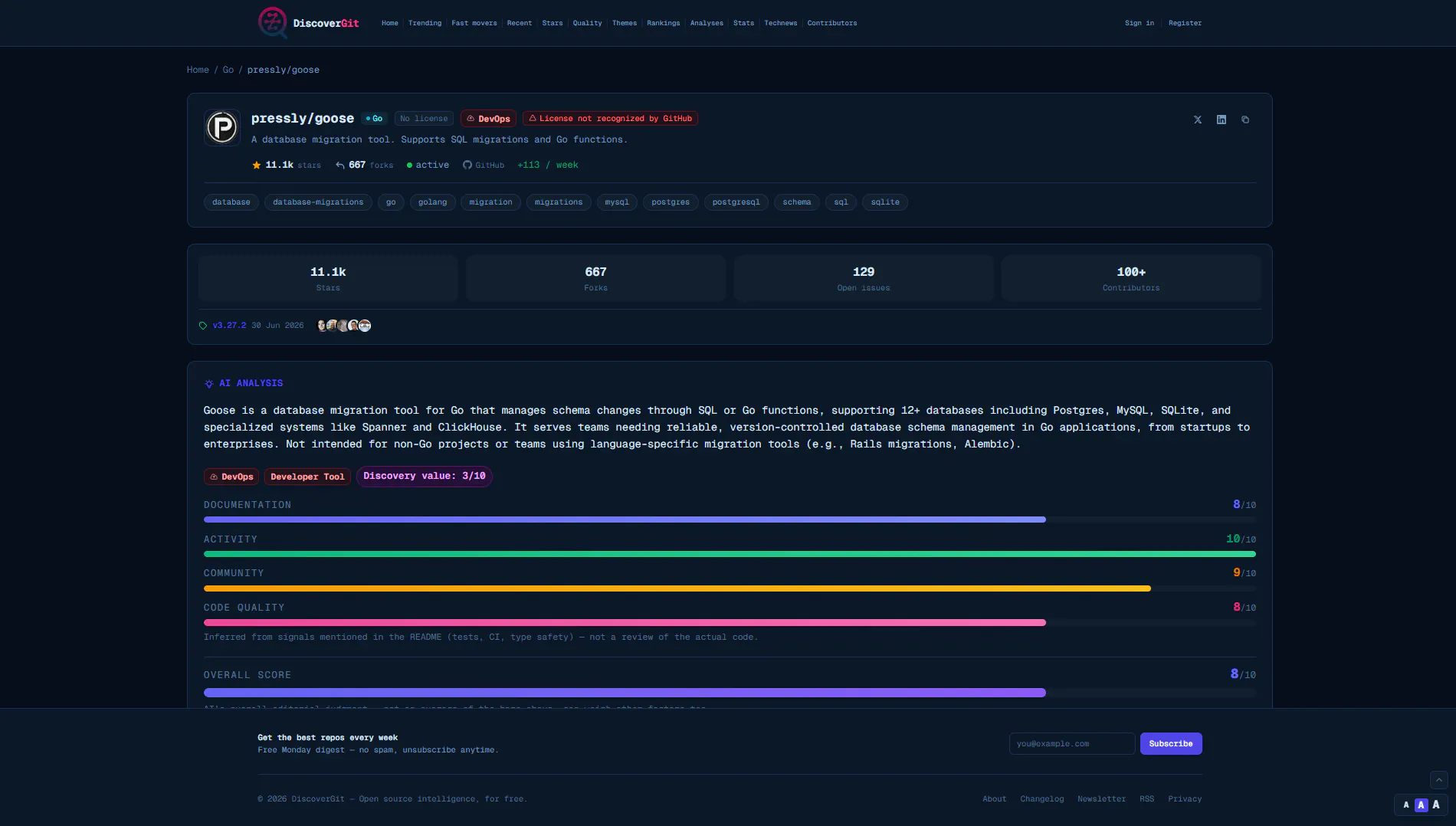Click the first contributor avatar
The image size is (1456, 826).
(x=322, y=326)
